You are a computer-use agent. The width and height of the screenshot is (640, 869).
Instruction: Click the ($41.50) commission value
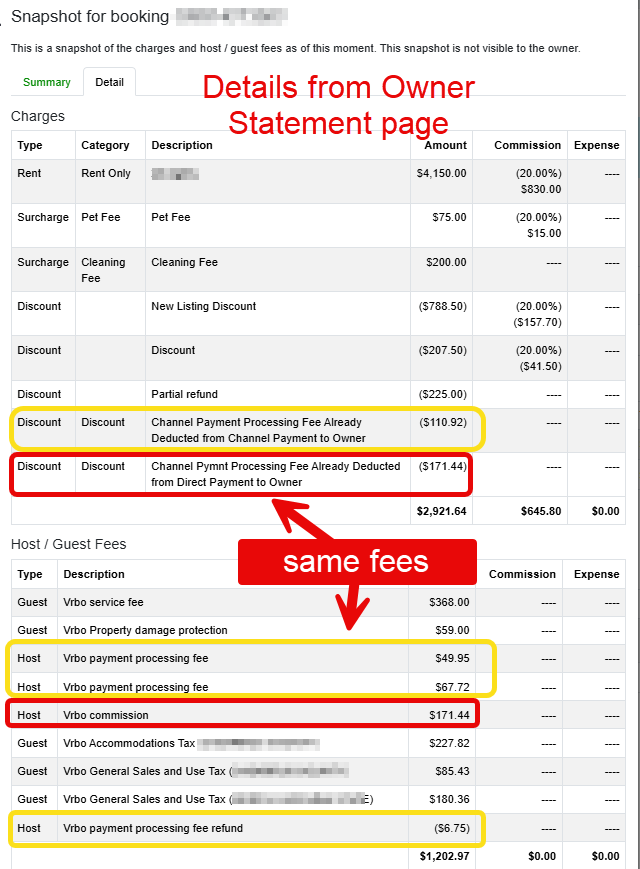(x=540, y=366)
